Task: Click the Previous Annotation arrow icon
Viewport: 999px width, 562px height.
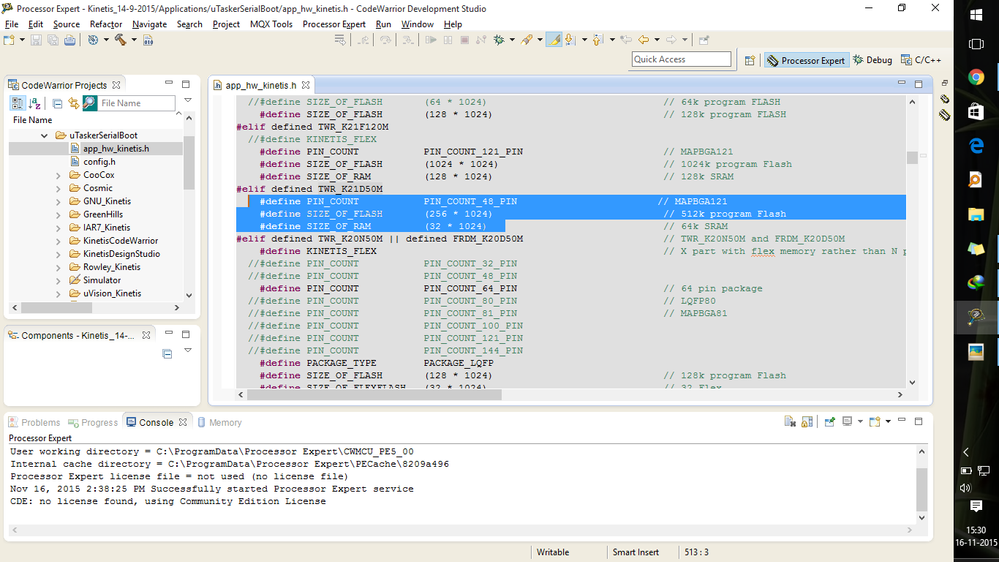Action: 598,40
